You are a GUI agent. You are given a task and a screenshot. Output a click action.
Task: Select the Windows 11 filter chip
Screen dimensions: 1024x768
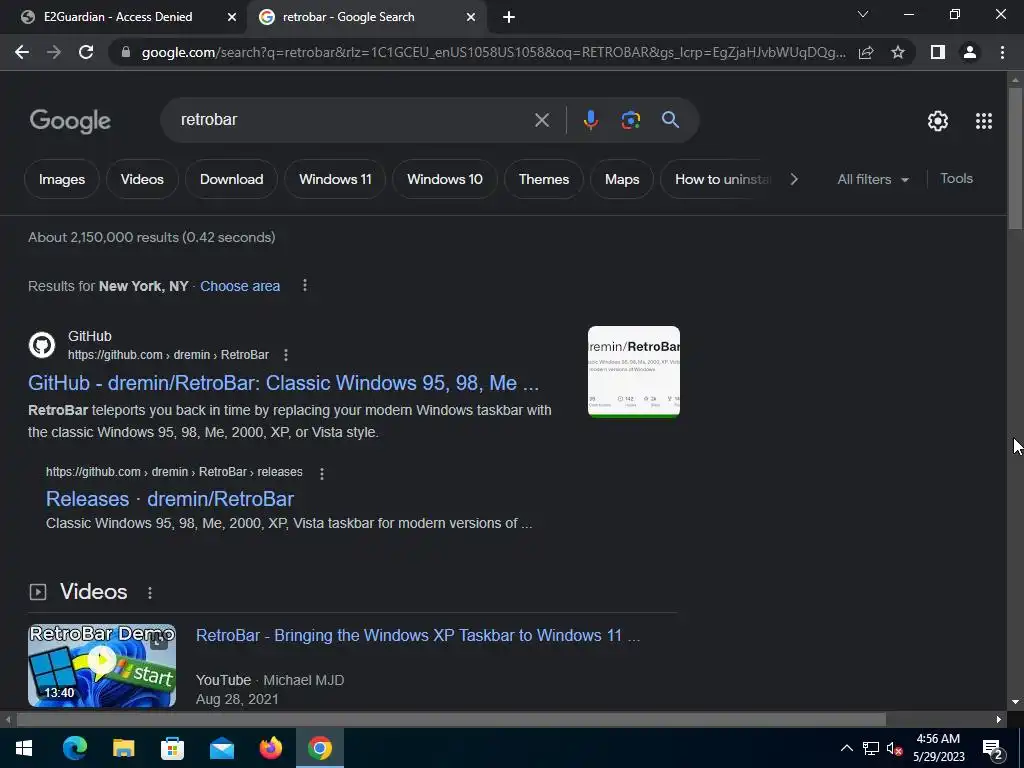tap(335, 179)
